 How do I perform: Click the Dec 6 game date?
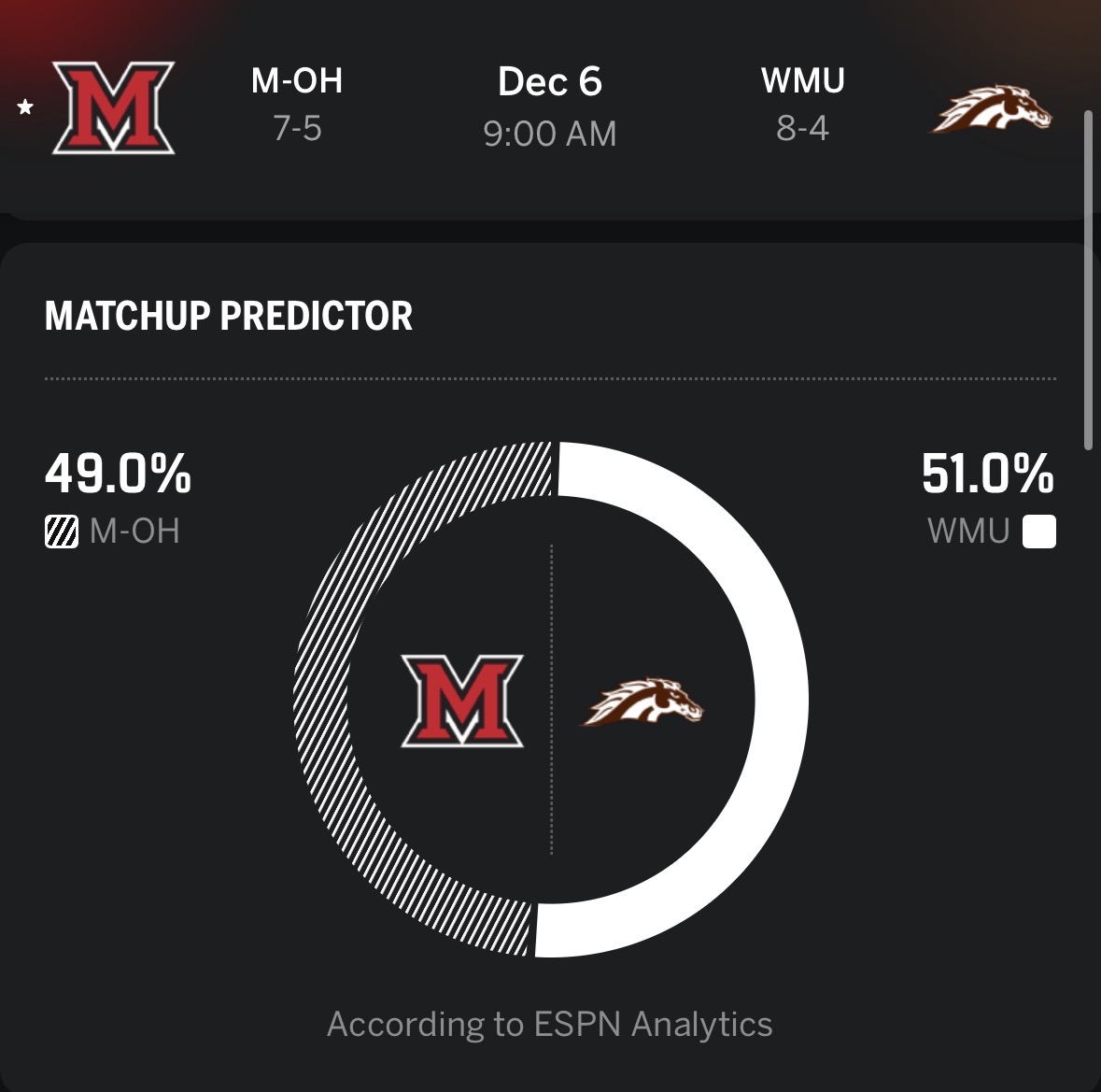click(x=550, y=82)
